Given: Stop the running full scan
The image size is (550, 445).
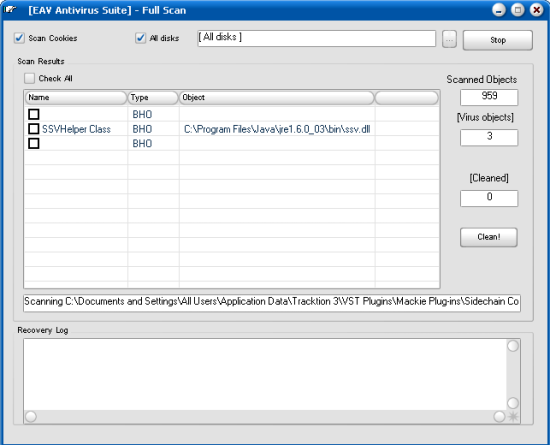Looking at the screenshot, I should click(498, 40).
